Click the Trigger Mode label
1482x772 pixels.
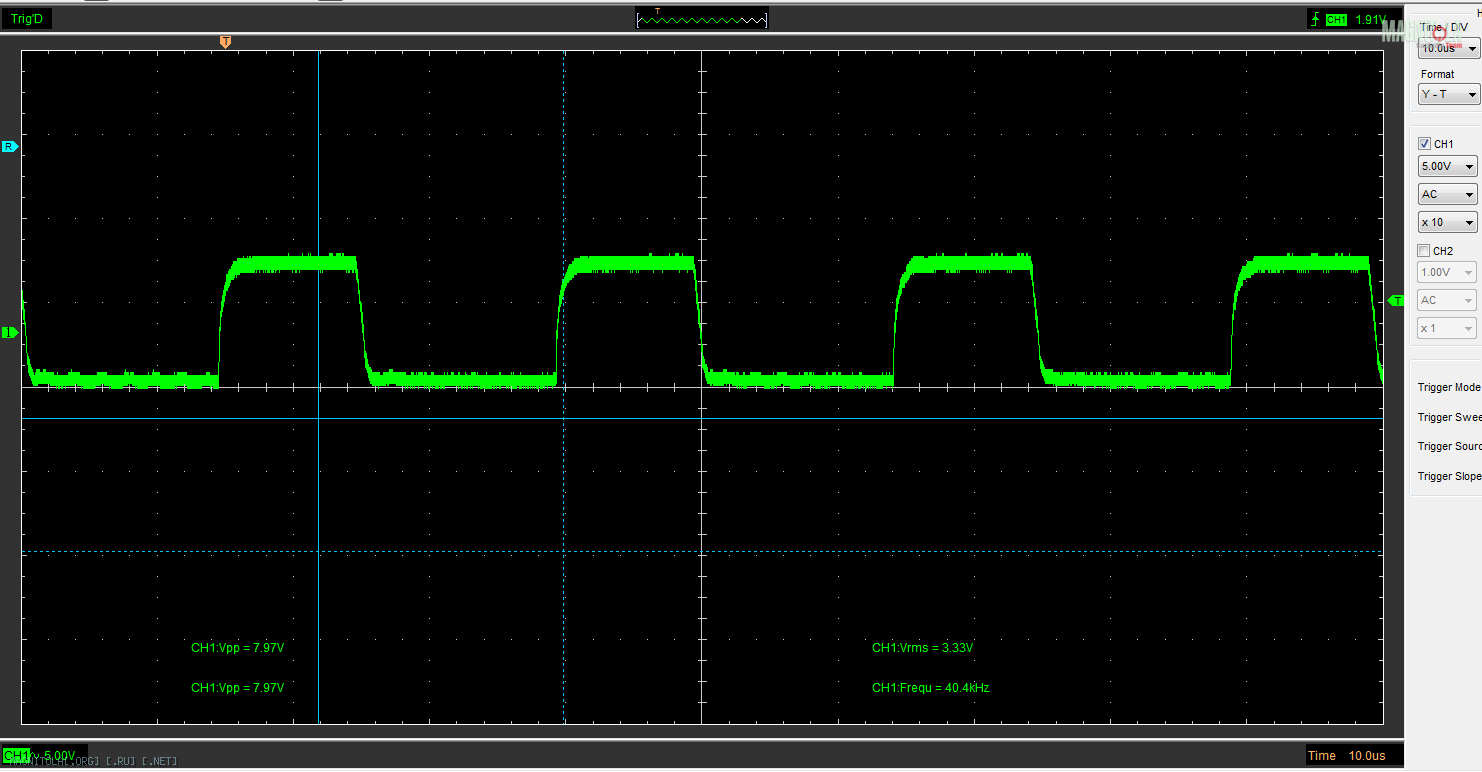[1449, 387]
